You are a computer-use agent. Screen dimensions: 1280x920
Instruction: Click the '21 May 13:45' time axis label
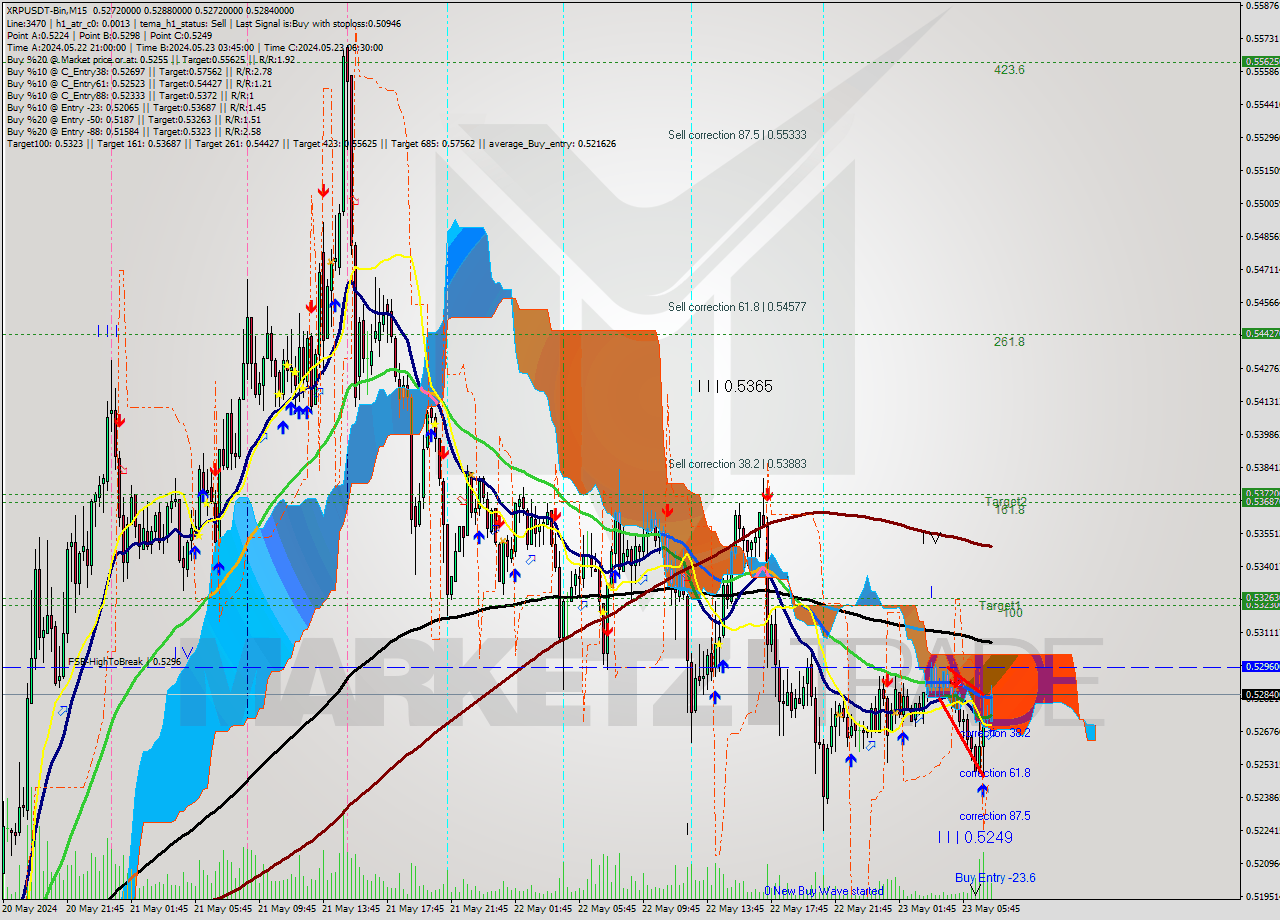point(351,909)
